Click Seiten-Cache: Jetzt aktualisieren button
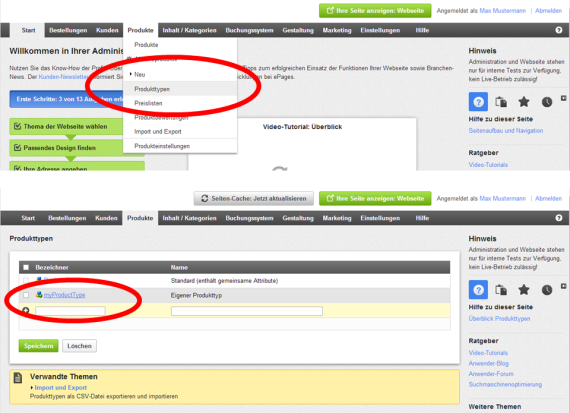The width and height of the screenshot is (570, 413). (254, 199)
